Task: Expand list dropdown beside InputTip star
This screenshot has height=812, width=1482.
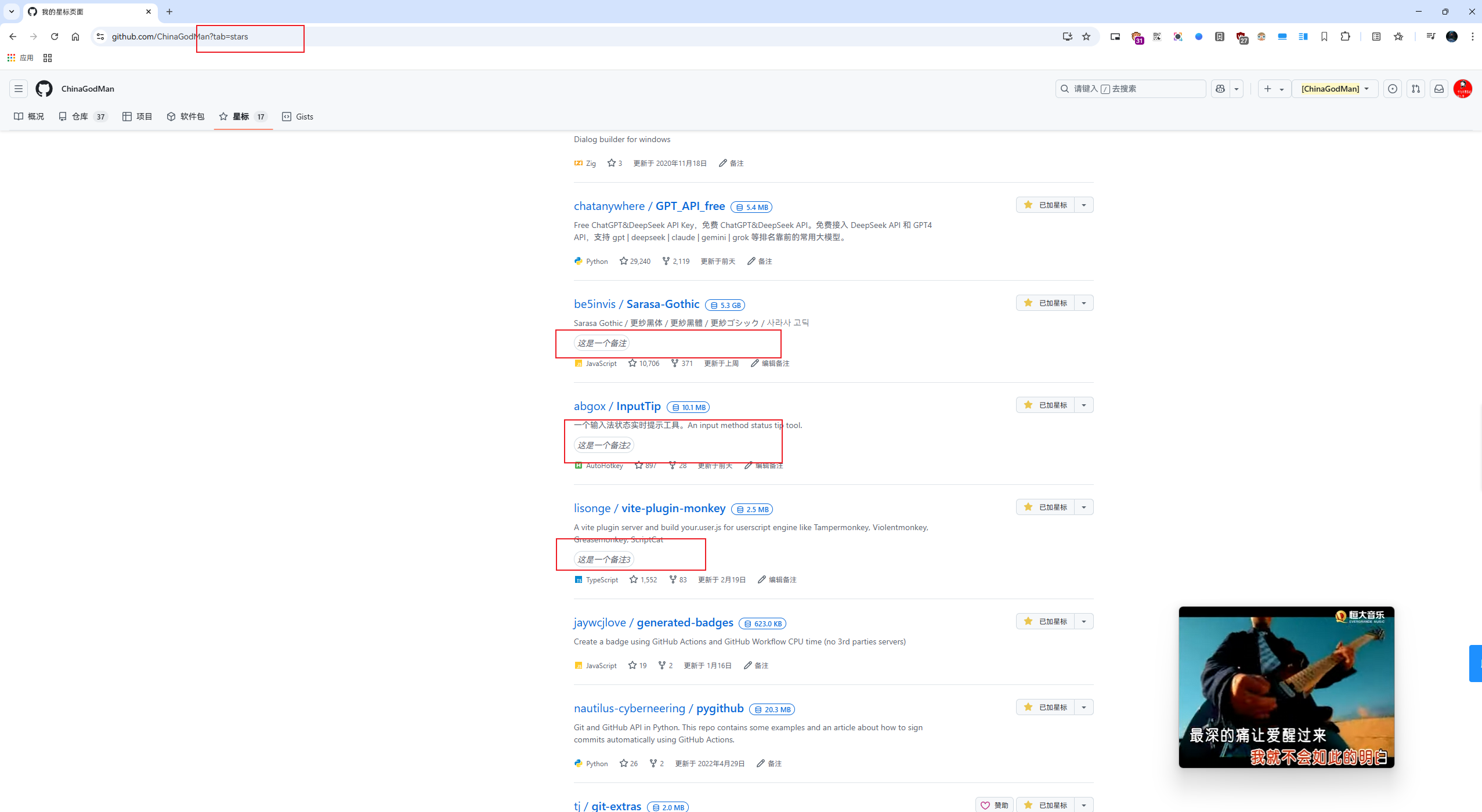Action: click(1083, 405)
